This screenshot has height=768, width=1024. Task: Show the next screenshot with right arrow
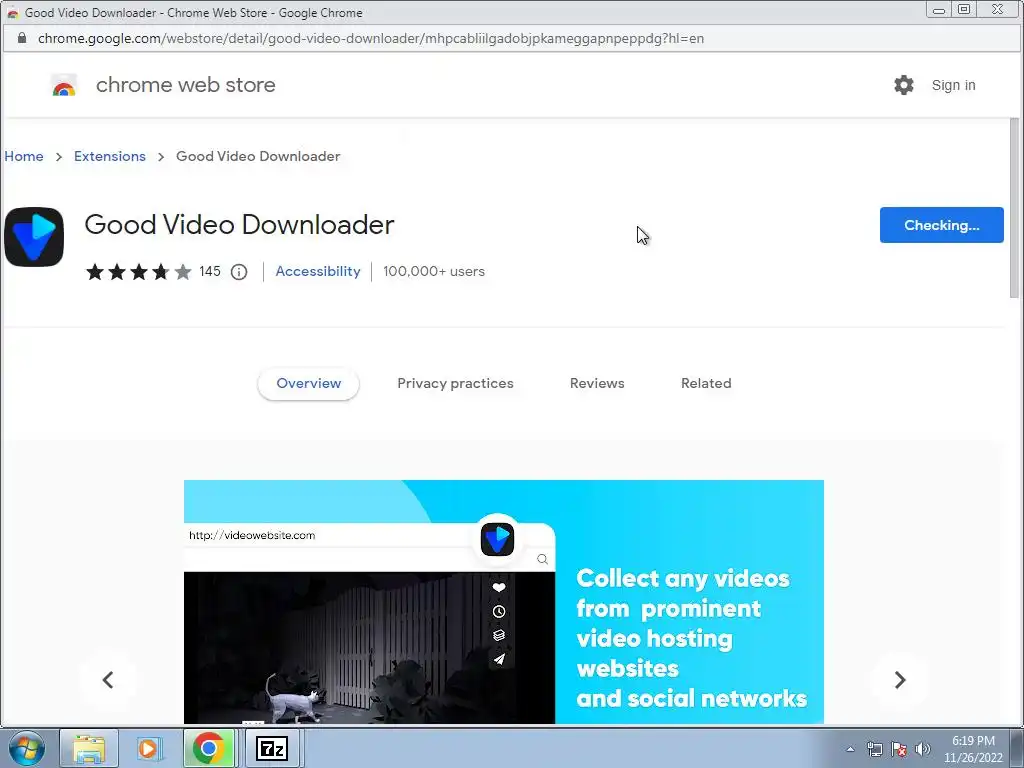(900, 680)
